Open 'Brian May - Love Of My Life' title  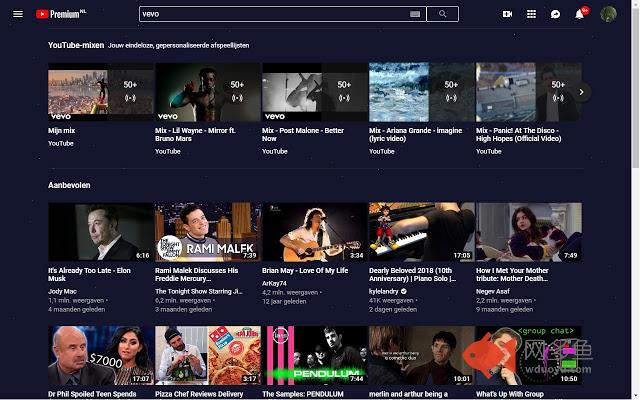305,271
